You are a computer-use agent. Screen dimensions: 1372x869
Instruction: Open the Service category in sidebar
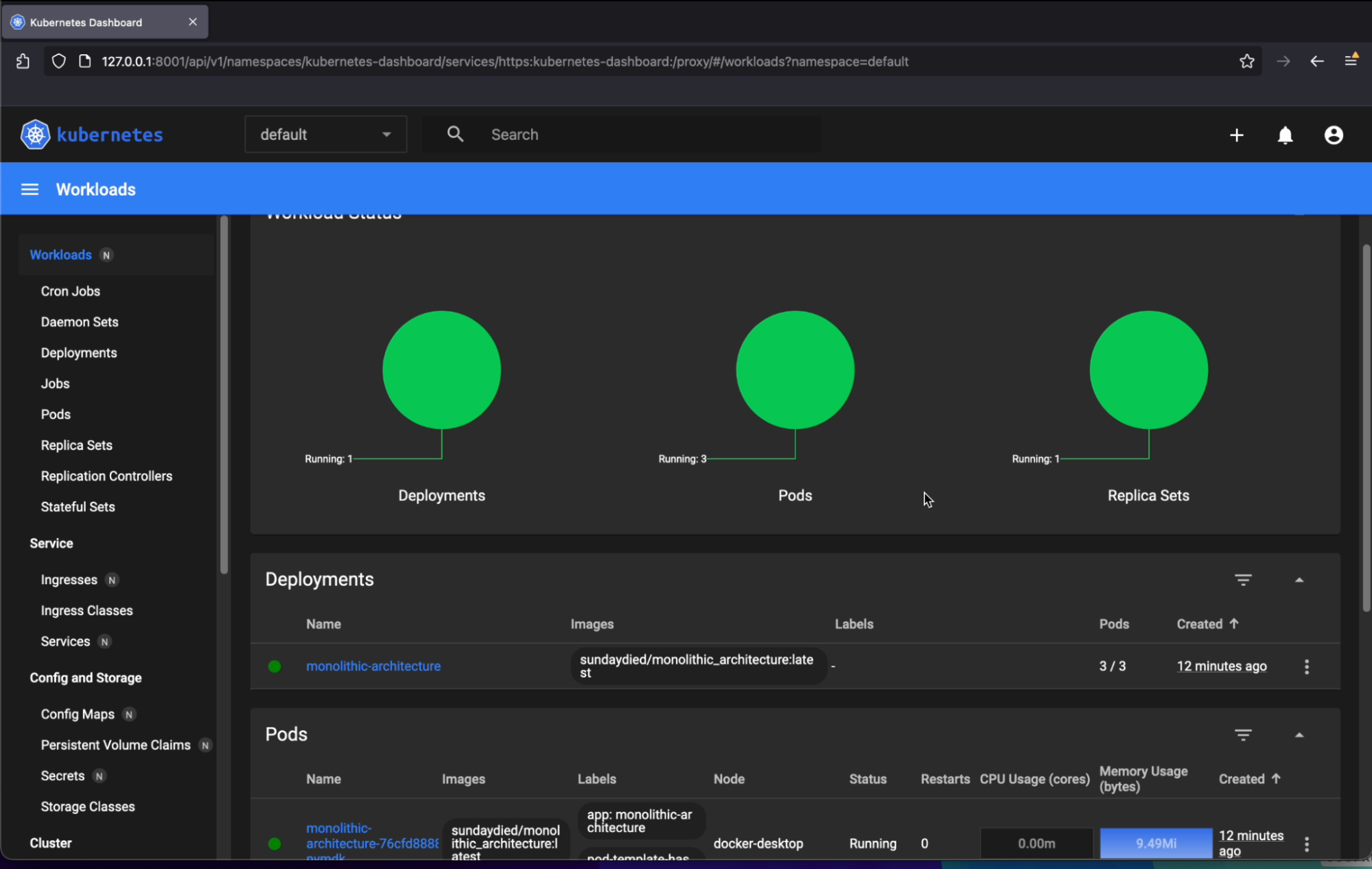[x=51, y=543]
